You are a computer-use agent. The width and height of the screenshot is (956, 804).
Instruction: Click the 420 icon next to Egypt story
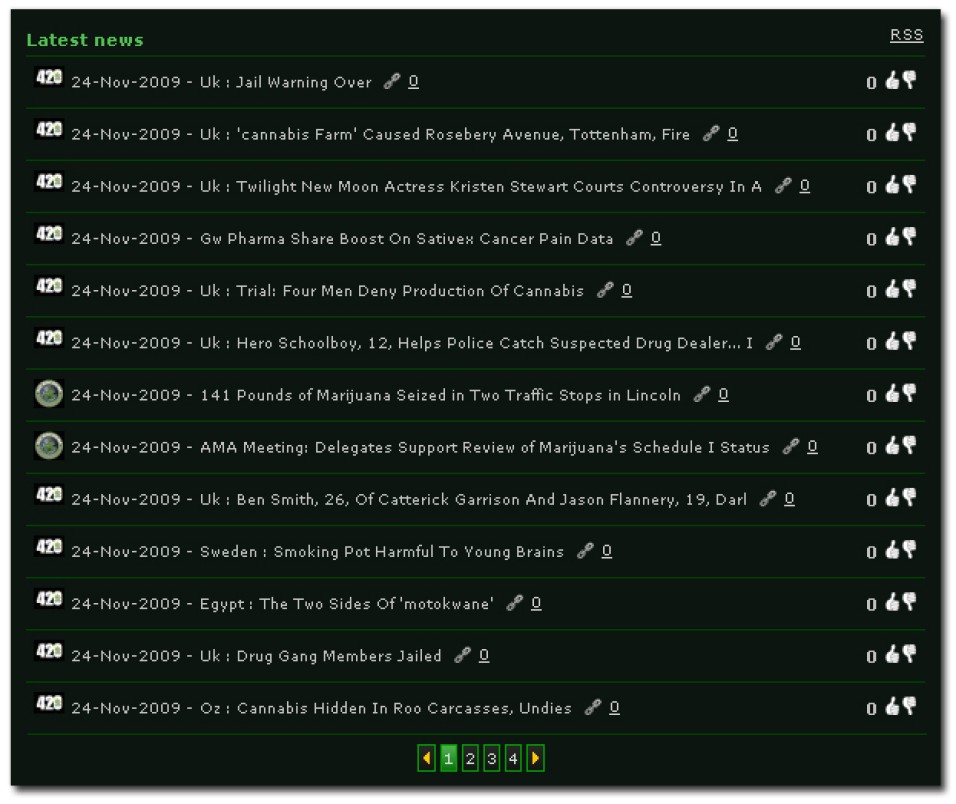pyautogui.click(x=49, y=600)
